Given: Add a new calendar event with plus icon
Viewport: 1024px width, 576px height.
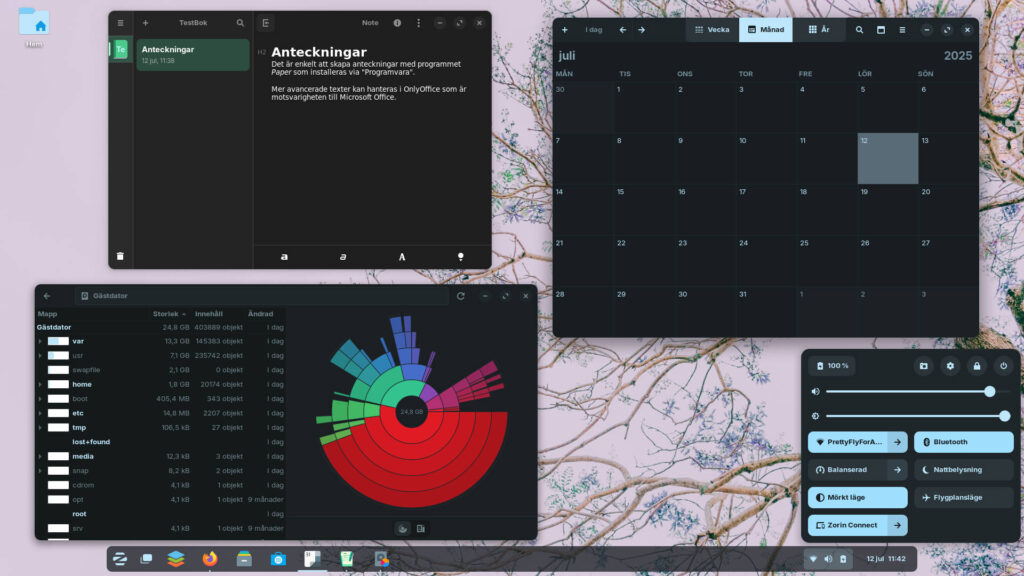Looking at the screenshot, I should [x=565, y=30].
